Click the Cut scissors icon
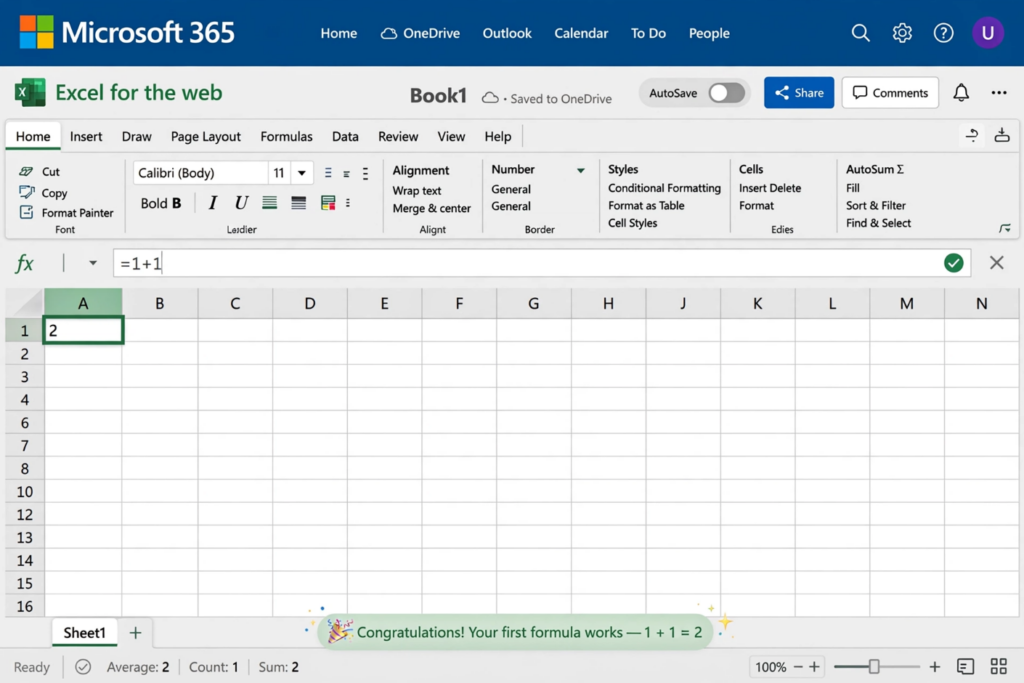Screen dimensions: 1024x683 [x=26, y=171]
